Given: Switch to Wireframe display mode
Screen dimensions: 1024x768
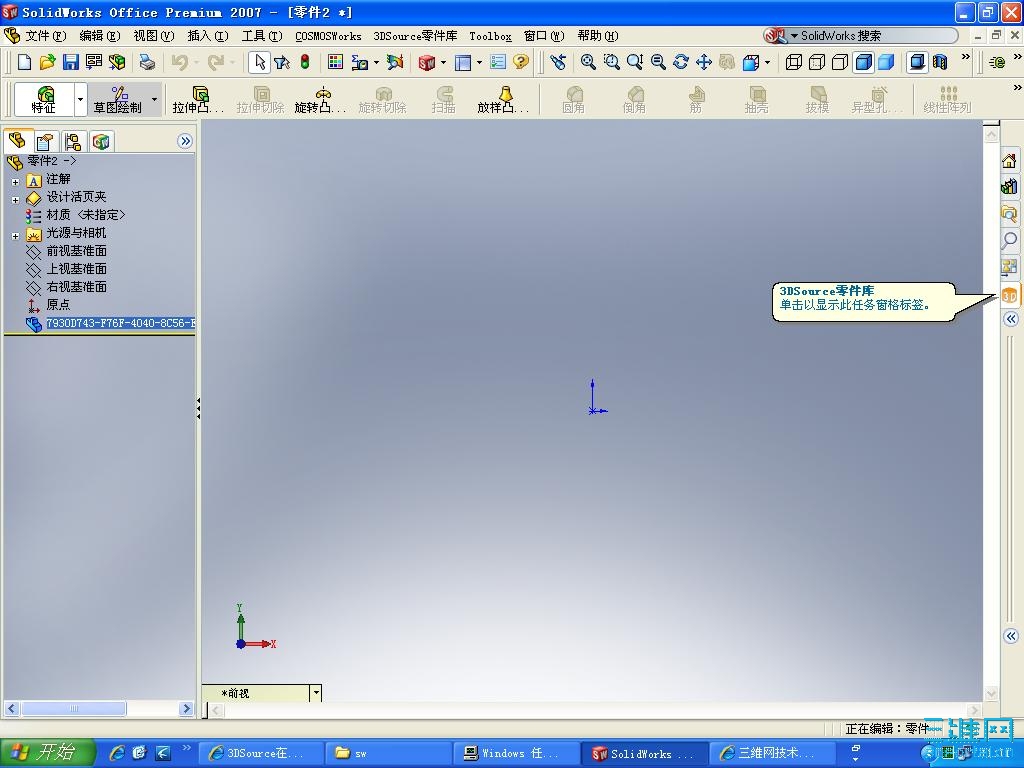Looking at the screenshot, I should click(793, 62).
